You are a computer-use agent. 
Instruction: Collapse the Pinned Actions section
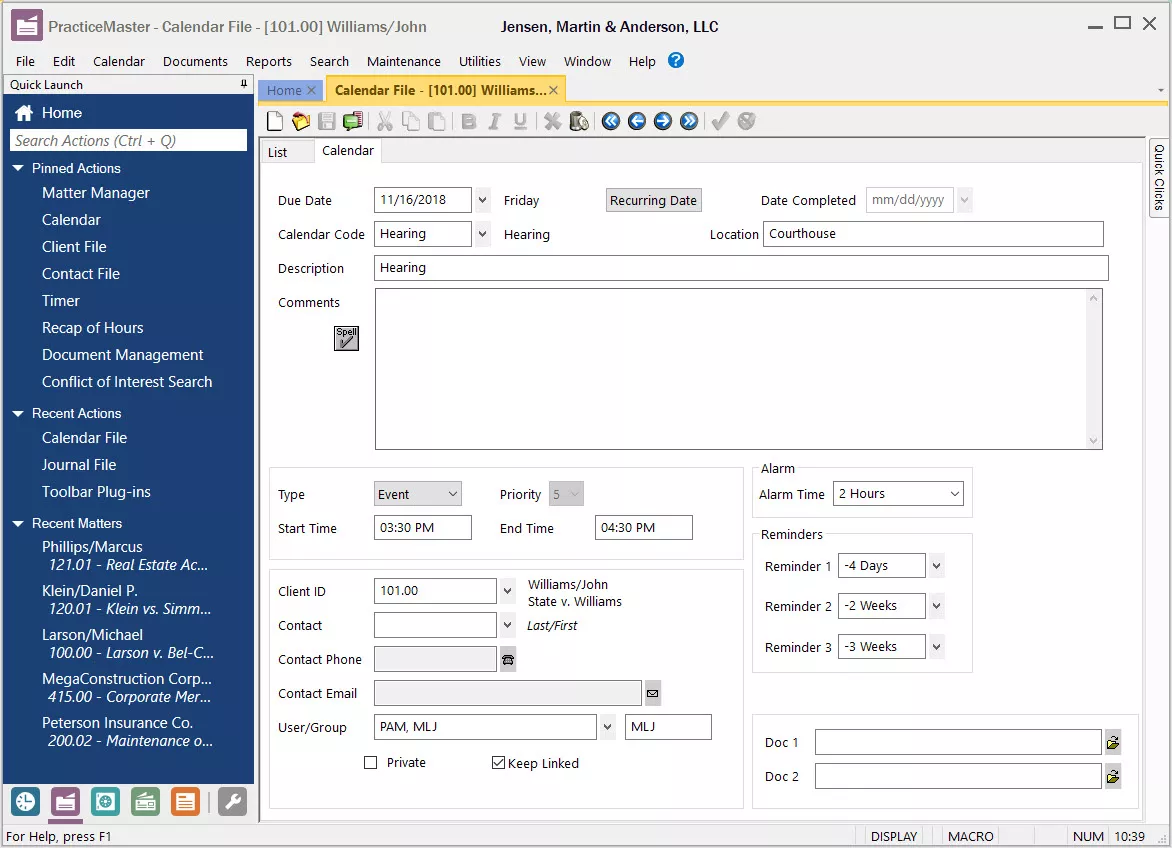pos(18,168)
